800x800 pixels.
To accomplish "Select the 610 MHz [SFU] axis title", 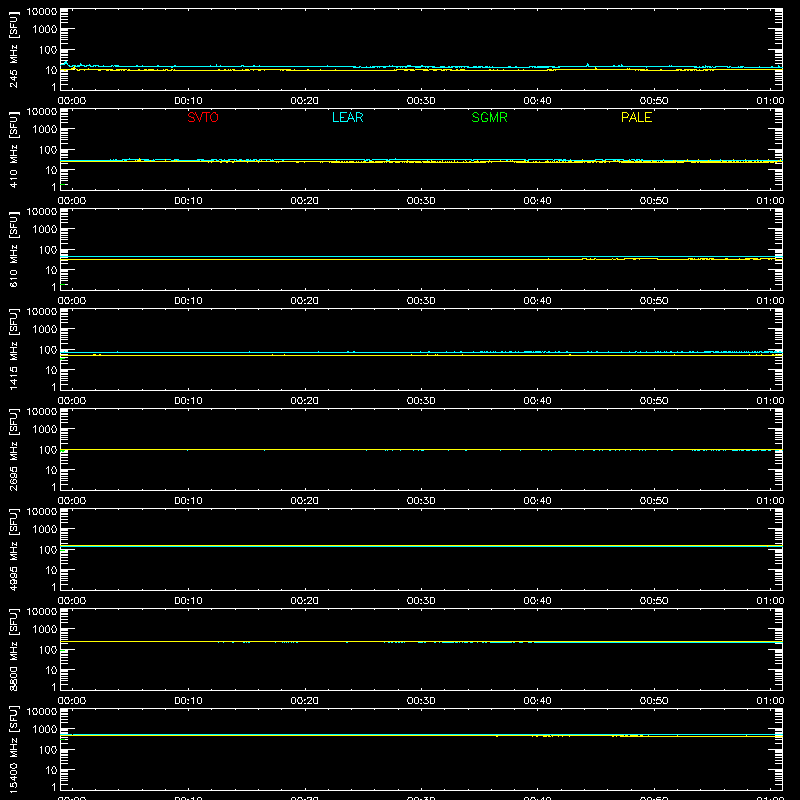I will point(13,249).
